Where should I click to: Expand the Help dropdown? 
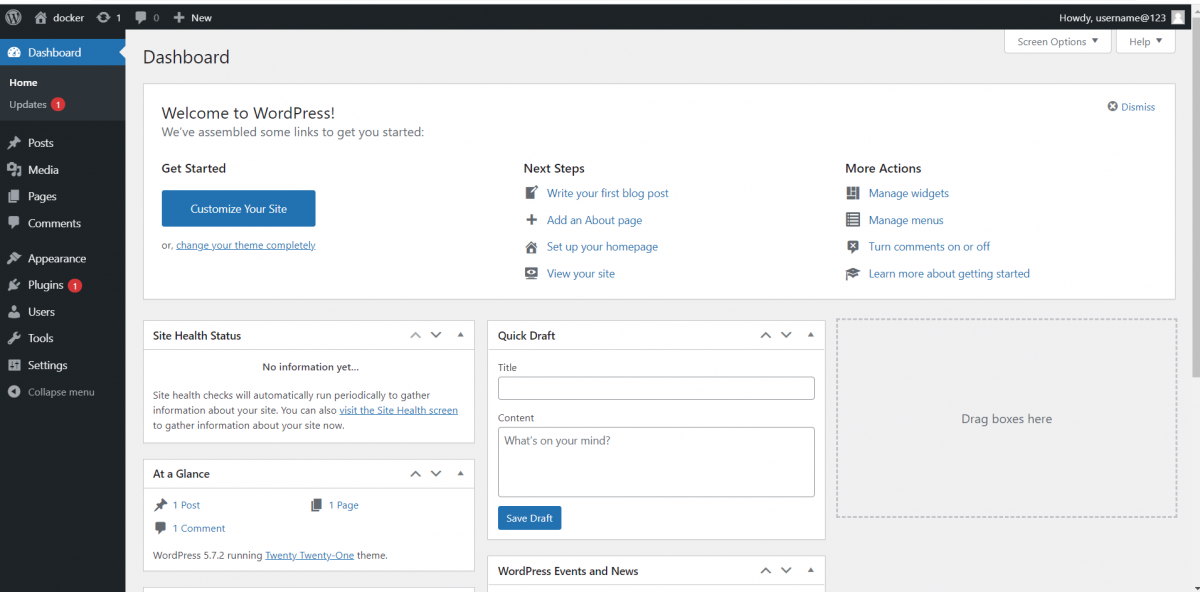coord(1145,41)
